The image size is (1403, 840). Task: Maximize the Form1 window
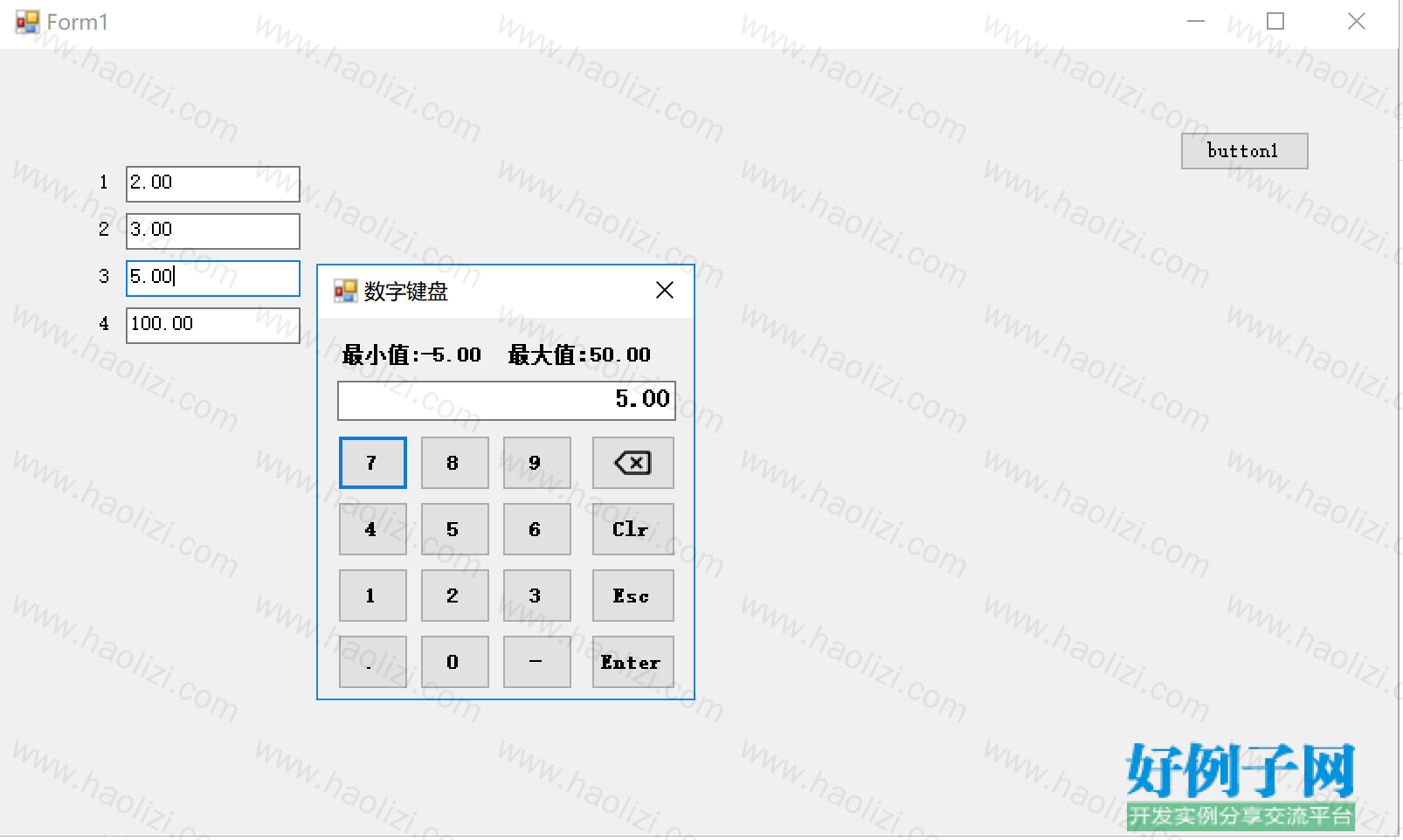point(1275,21)
